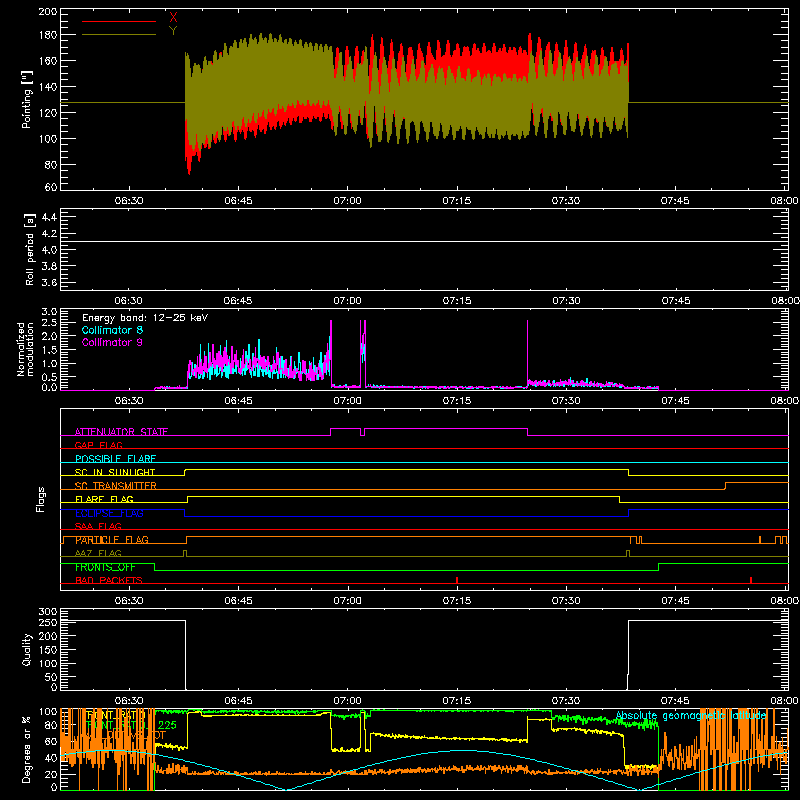
Task: Click the 'Pointing' vertical axis title
Action: [27, 99]
